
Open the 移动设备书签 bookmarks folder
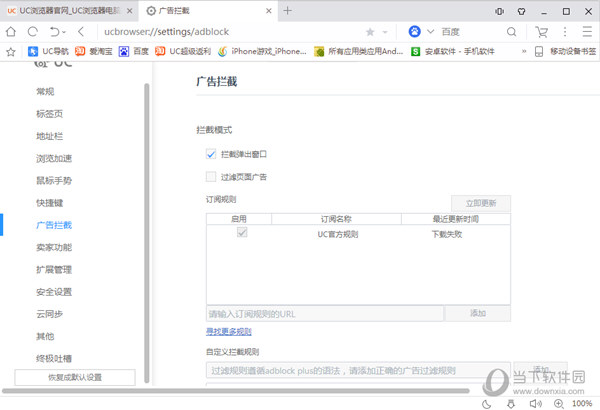click(567, 51)
